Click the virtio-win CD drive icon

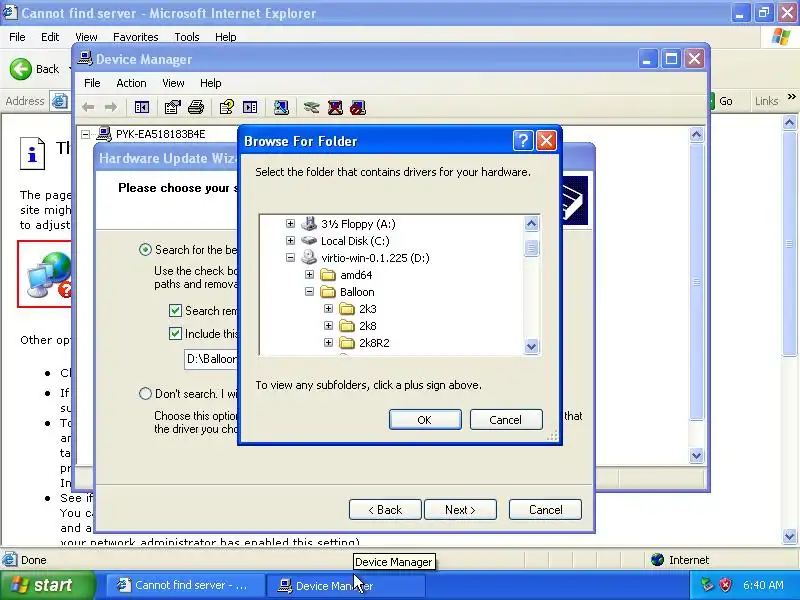click(x=309, y=257)
